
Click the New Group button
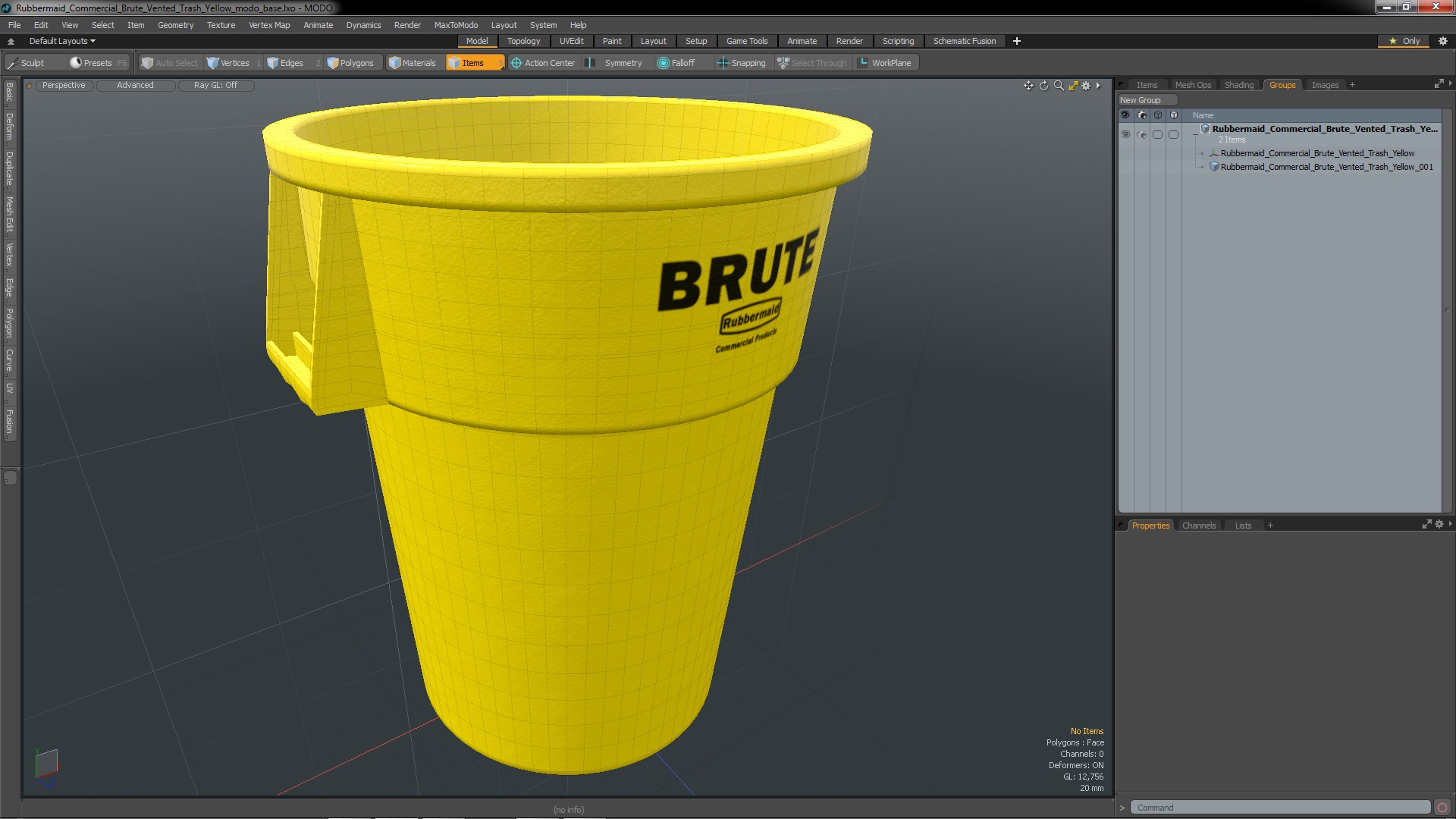[x=1146, y=100]
